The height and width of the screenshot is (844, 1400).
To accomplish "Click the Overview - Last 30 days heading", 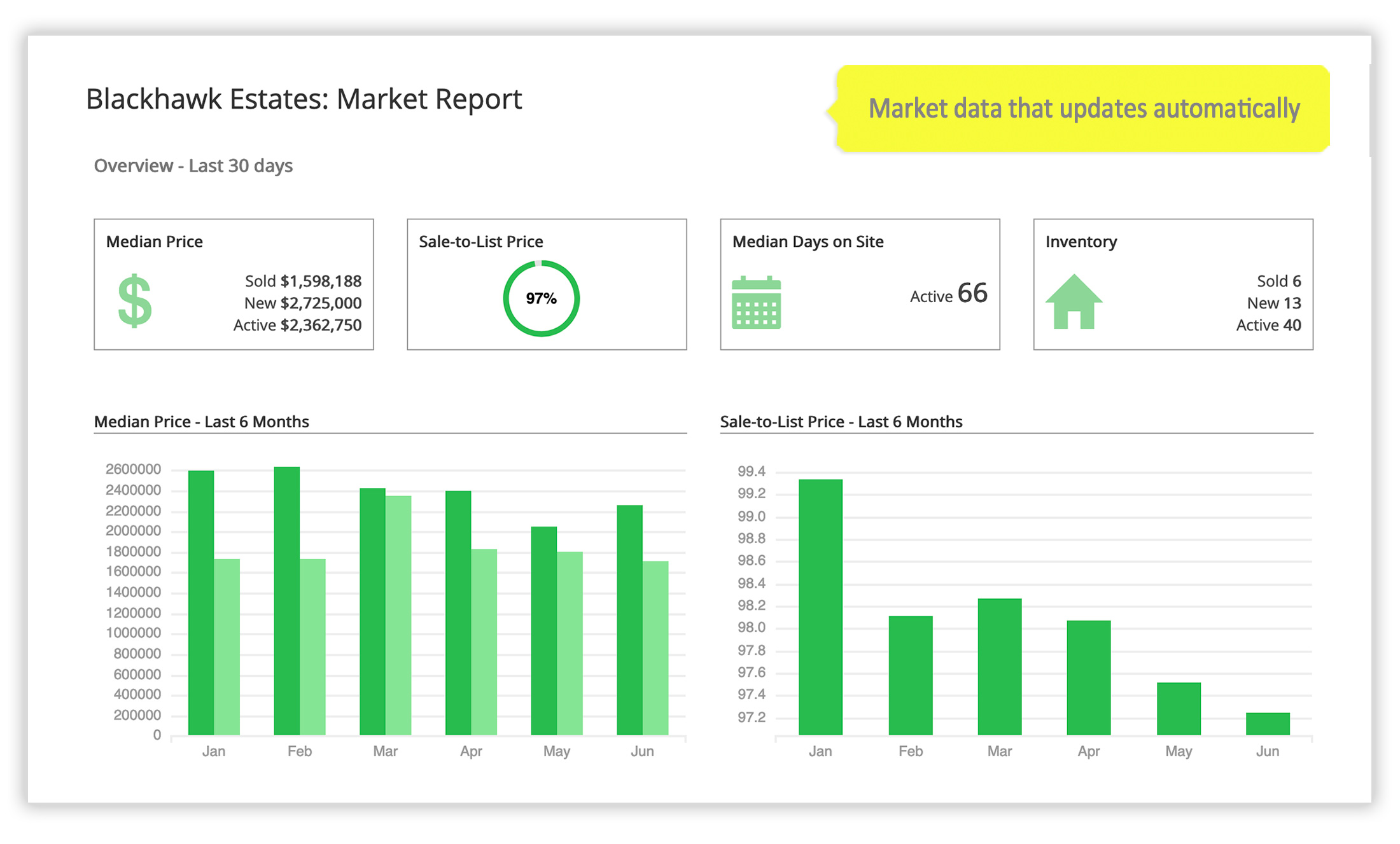I will coord(193,166).
